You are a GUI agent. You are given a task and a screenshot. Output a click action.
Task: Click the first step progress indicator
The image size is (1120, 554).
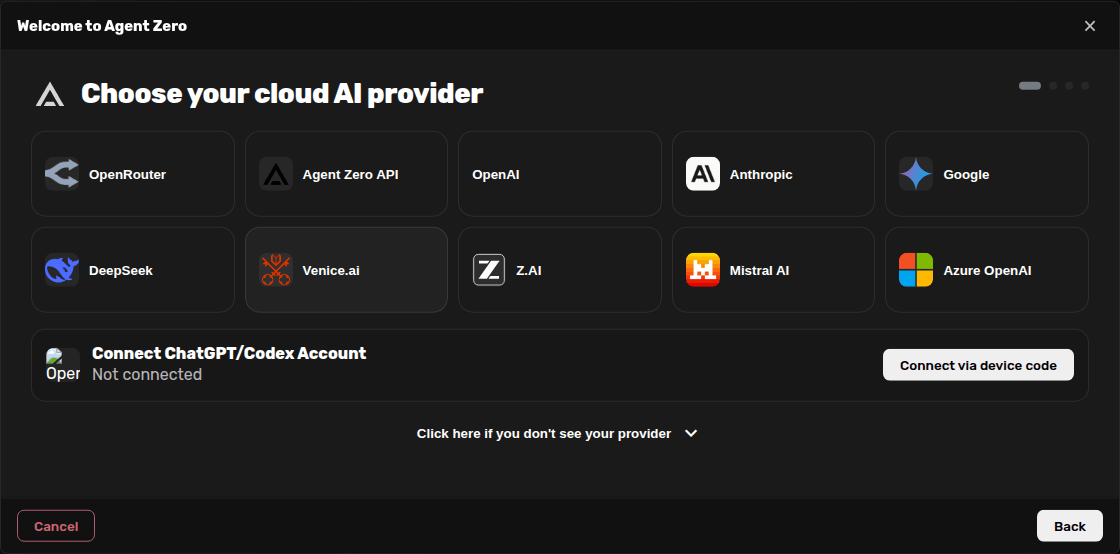(x=1029, y=86)
